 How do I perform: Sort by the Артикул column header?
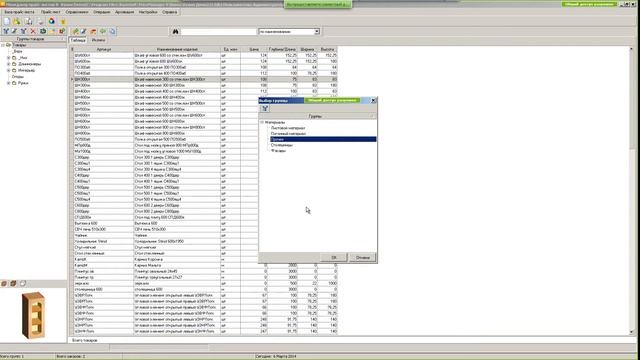coord(104,49)
